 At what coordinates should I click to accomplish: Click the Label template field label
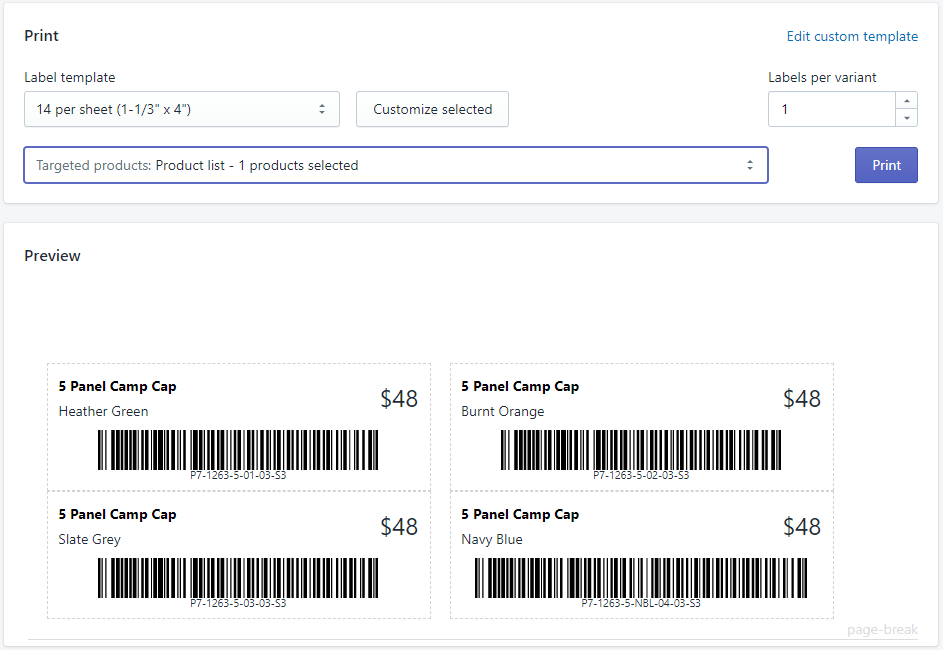point(70,78)
